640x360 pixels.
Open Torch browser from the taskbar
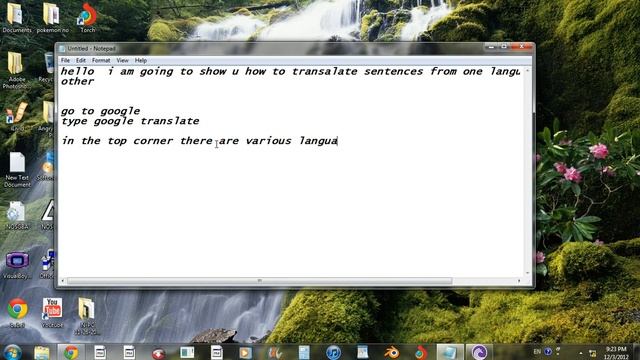click(x=421, y=352)
